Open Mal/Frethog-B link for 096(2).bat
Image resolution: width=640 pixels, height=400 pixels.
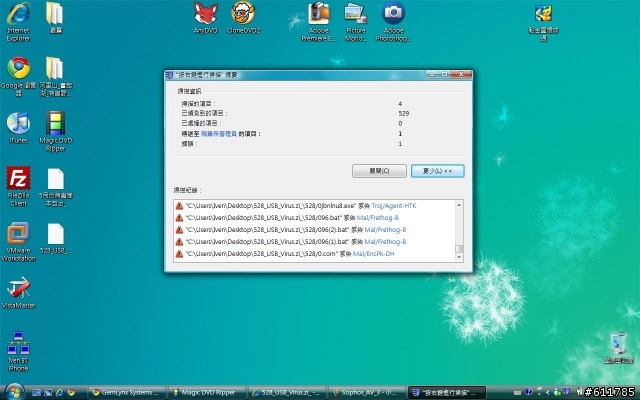(385, 230)
